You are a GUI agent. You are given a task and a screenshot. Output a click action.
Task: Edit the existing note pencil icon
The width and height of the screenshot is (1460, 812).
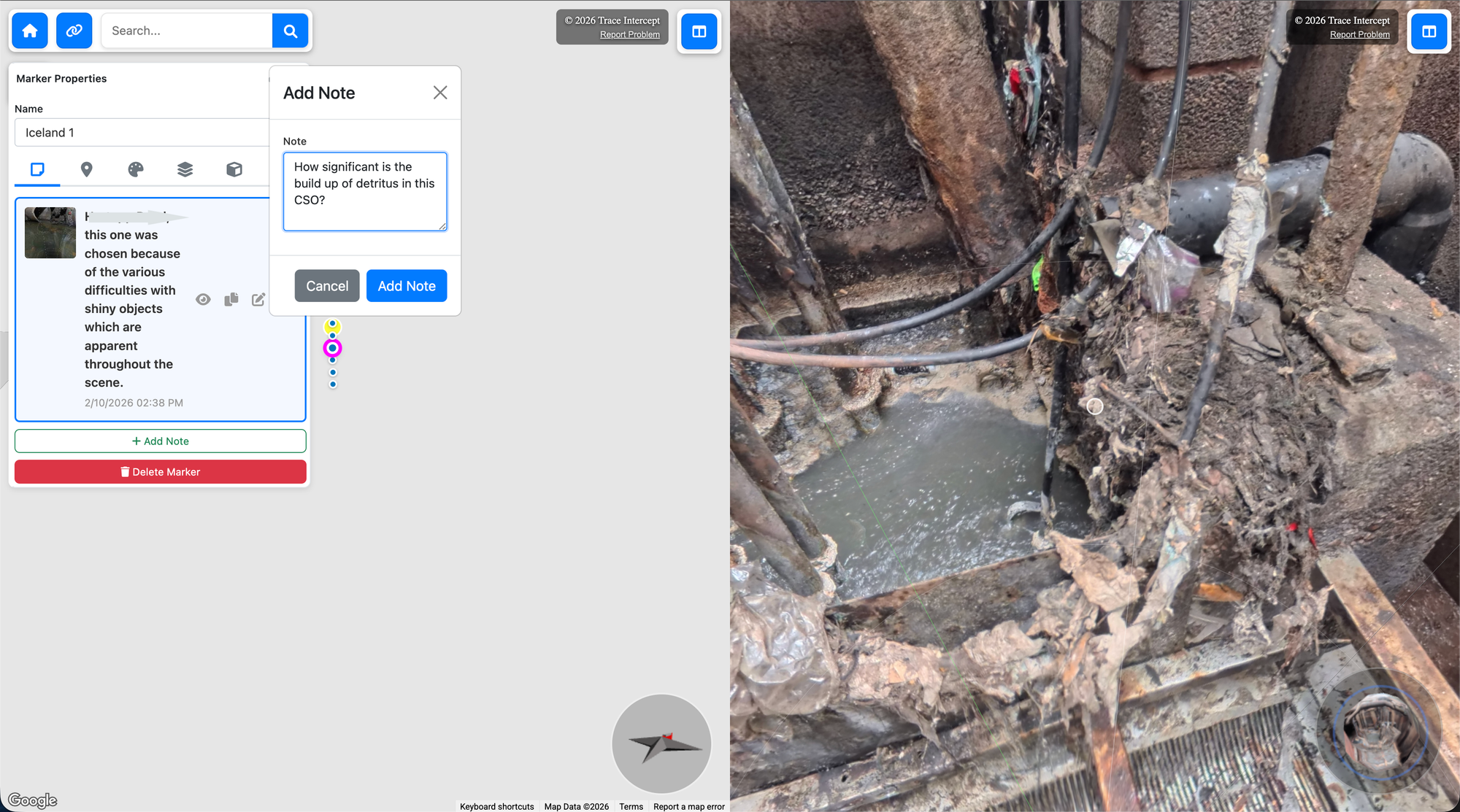pyautogui.click(x=258, y=299)
